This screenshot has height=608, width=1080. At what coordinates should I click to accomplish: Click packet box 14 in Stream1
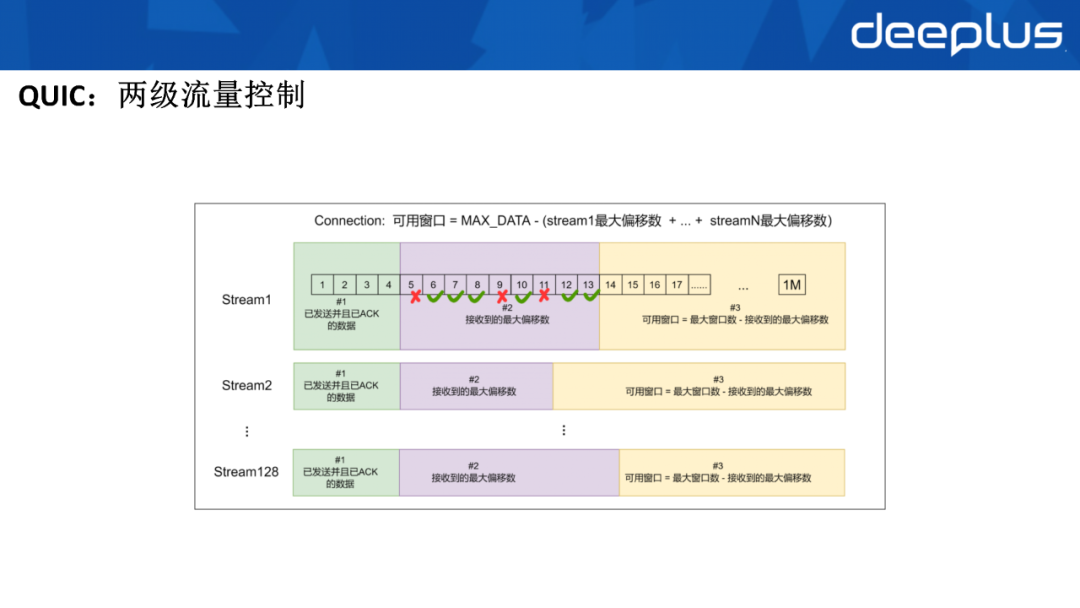click(610, 284)
